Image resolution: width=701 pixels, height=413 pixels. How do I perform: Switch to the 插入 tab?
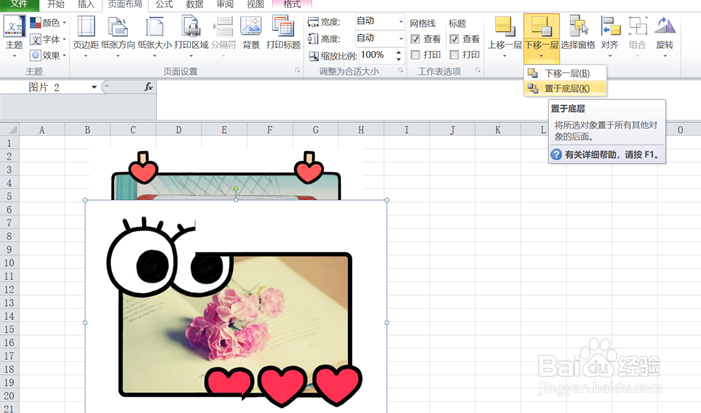86,4
